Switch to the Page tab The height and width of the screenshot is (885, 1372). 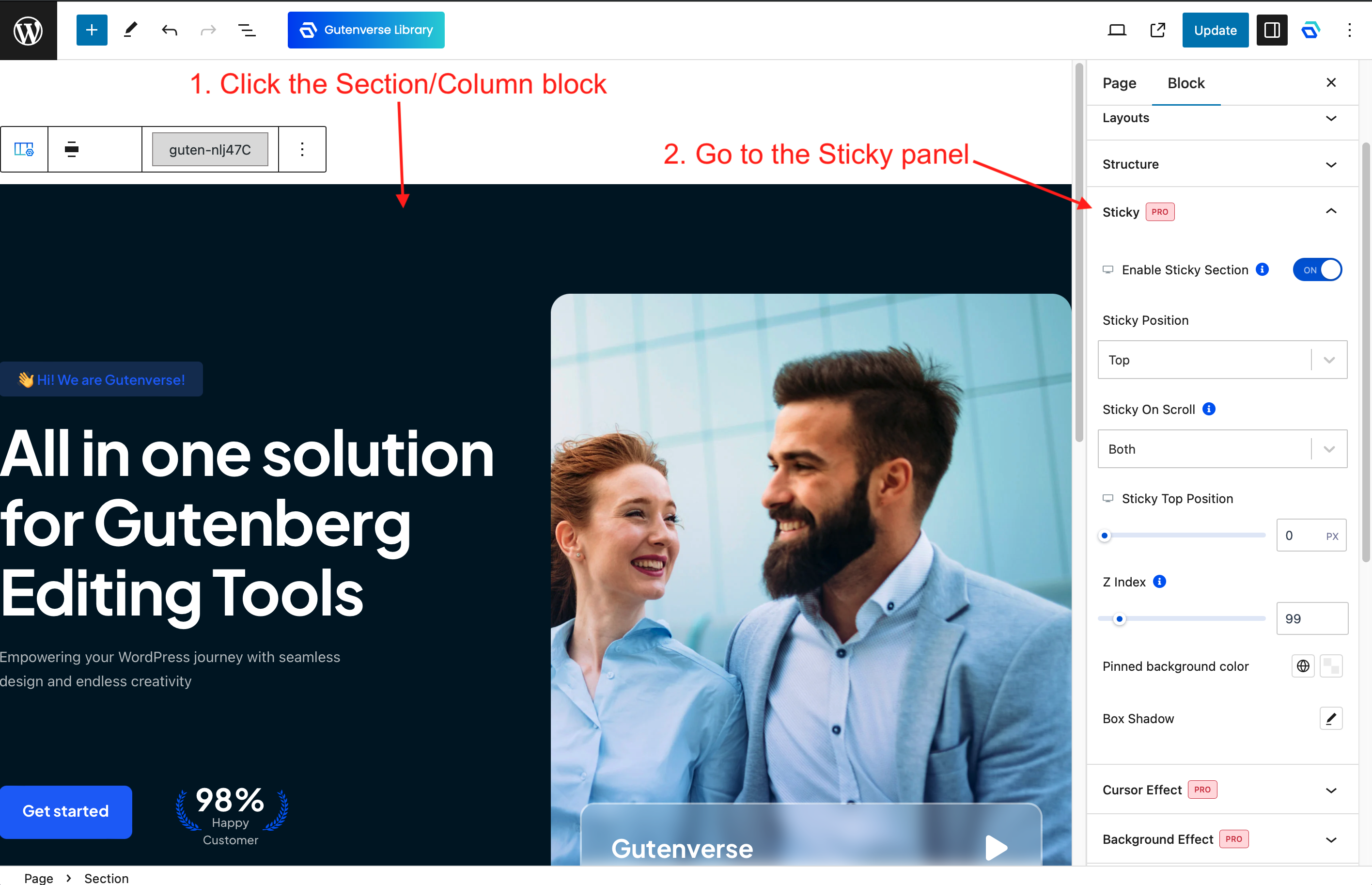point(1119,83)
